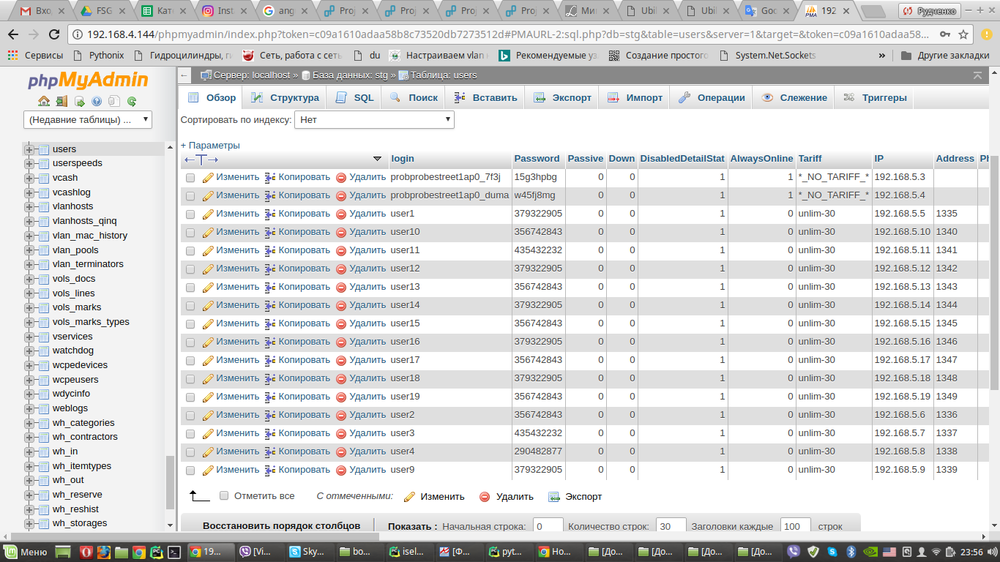Click sidebar table list vertical scrollbar
The width and height of the screenshot is (1000, 562).
click(x=170, y=482)
